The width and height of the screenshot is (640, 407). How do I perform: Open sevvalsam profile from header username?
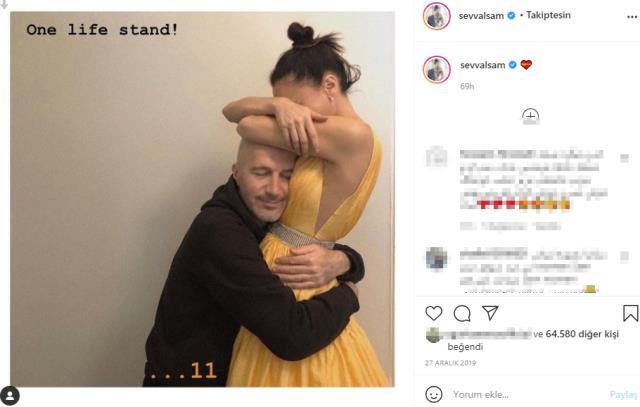[481, 16]
